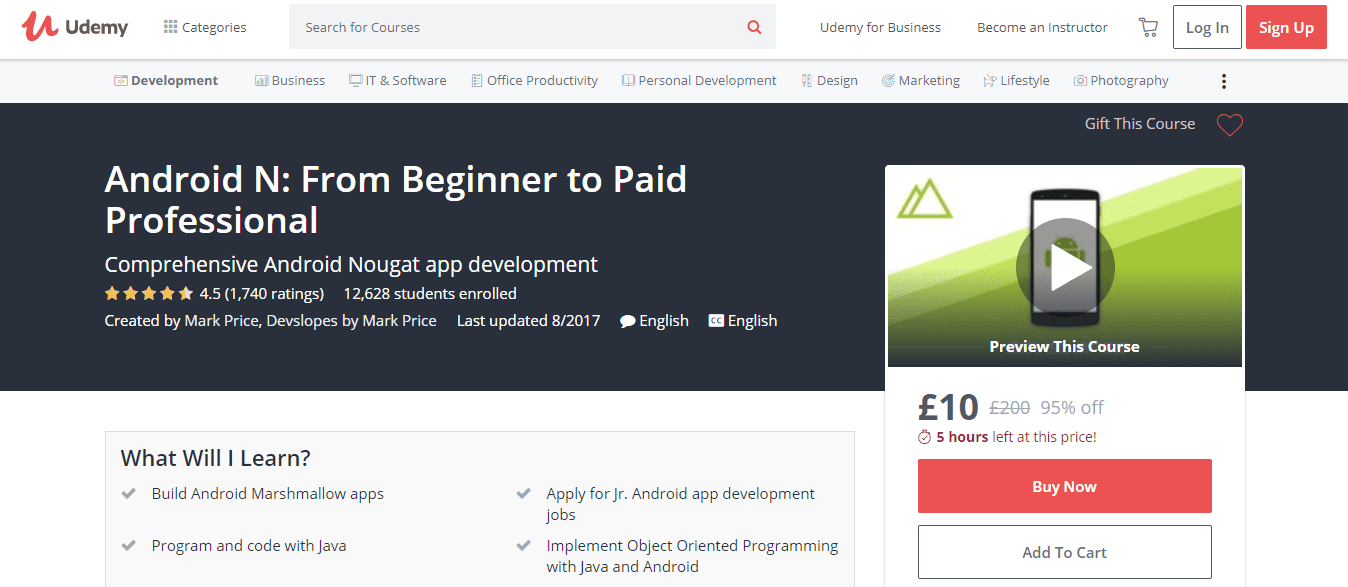Screen dimensions: 1348x587
Task: Click the Last updated 8/2017 text
Action: [528, 321]
